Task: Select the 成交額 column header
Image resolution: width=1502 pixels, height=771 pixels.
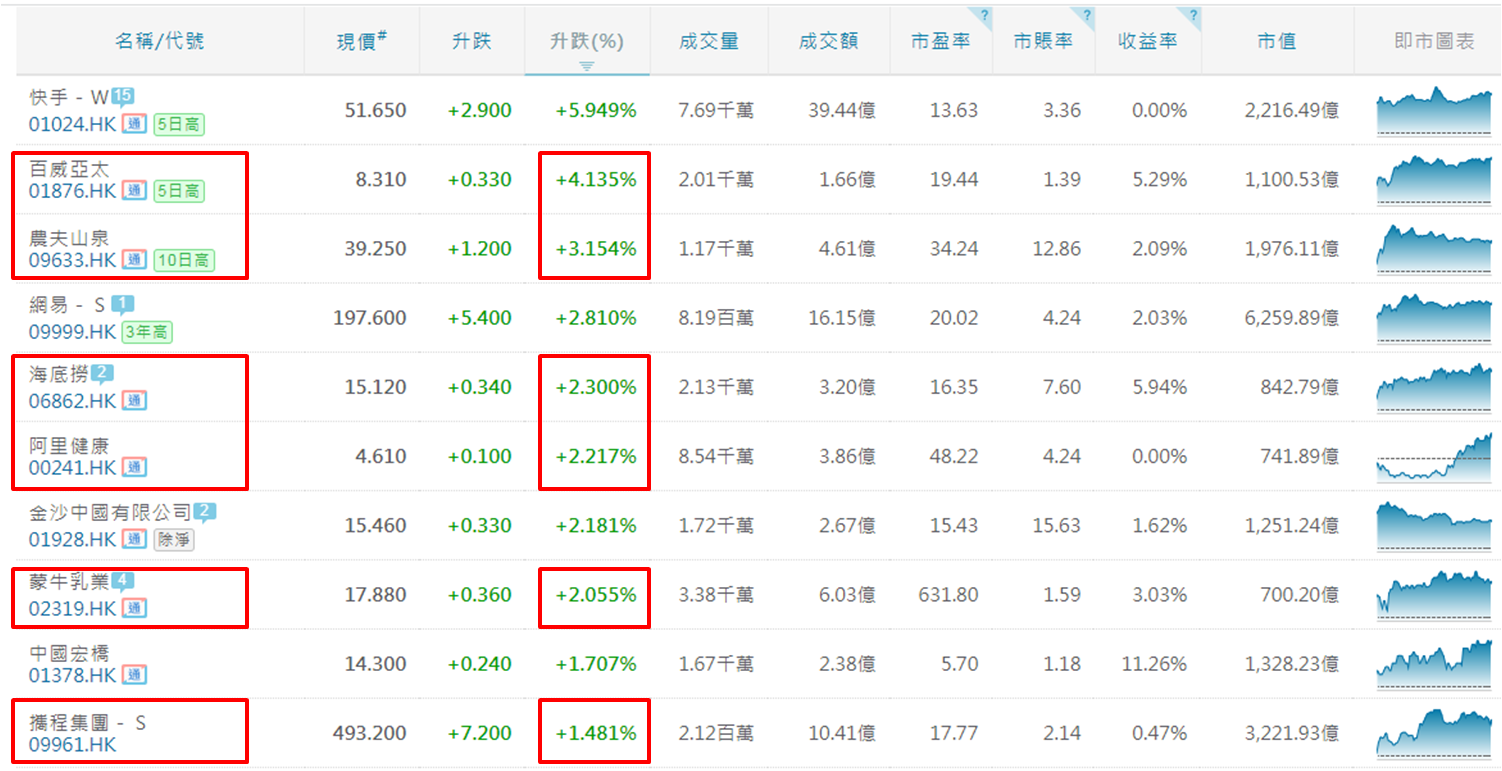Action: 828,41
